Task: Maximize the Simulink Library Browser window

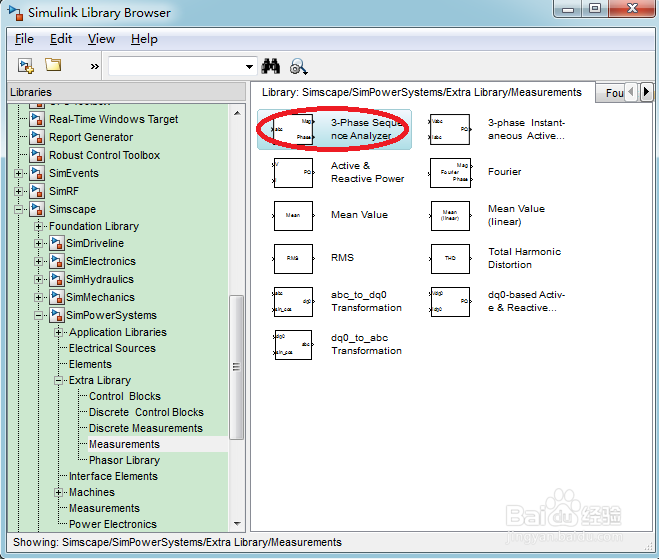Action: pos(595,9)
